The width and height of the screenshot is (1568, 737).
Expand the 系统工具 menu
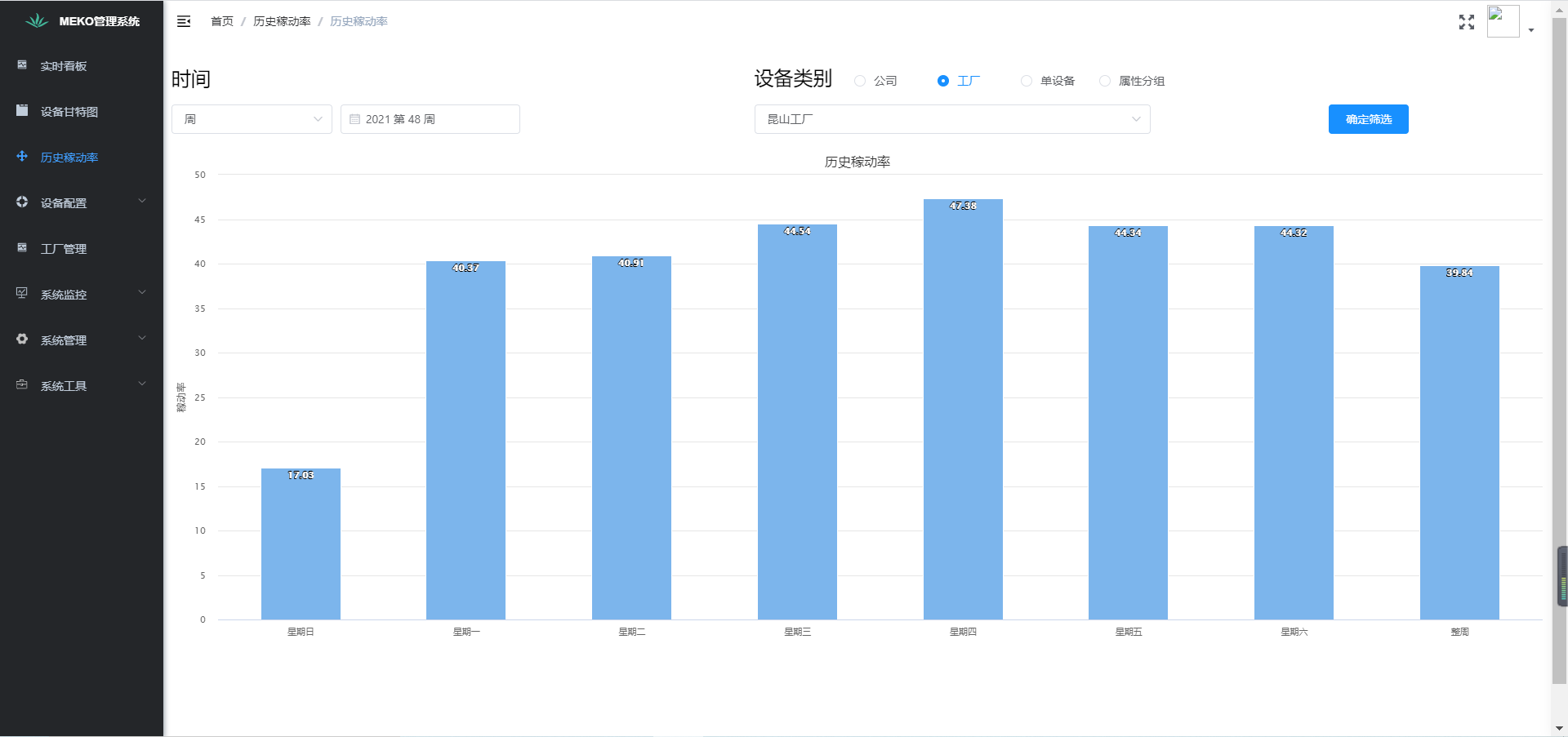click(82, 385)
